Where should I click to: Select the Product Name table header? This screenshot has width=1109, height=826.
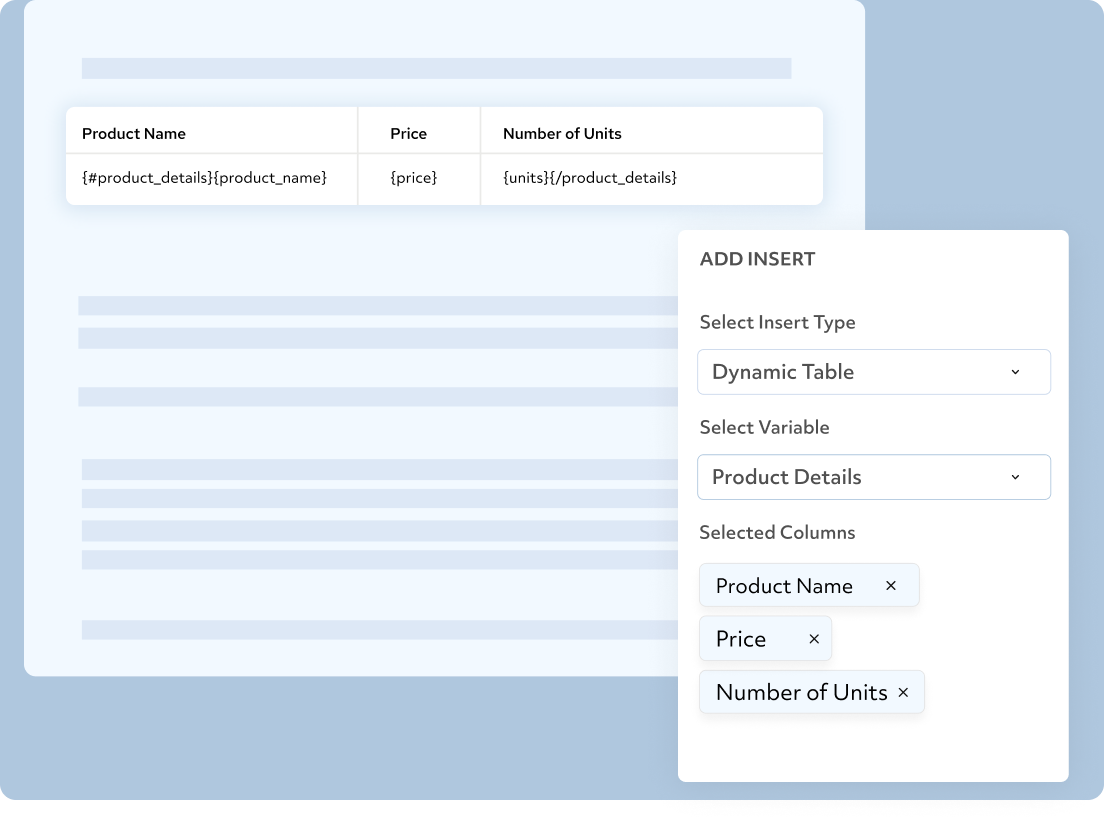point(133,133)
